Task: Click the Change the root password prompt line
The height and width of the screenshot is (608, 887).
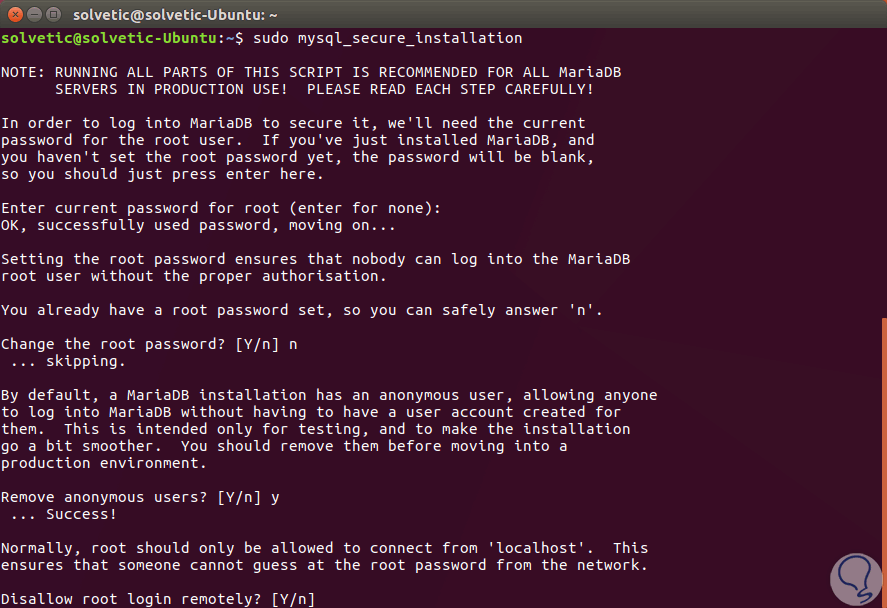Action: tap(149, 344)
